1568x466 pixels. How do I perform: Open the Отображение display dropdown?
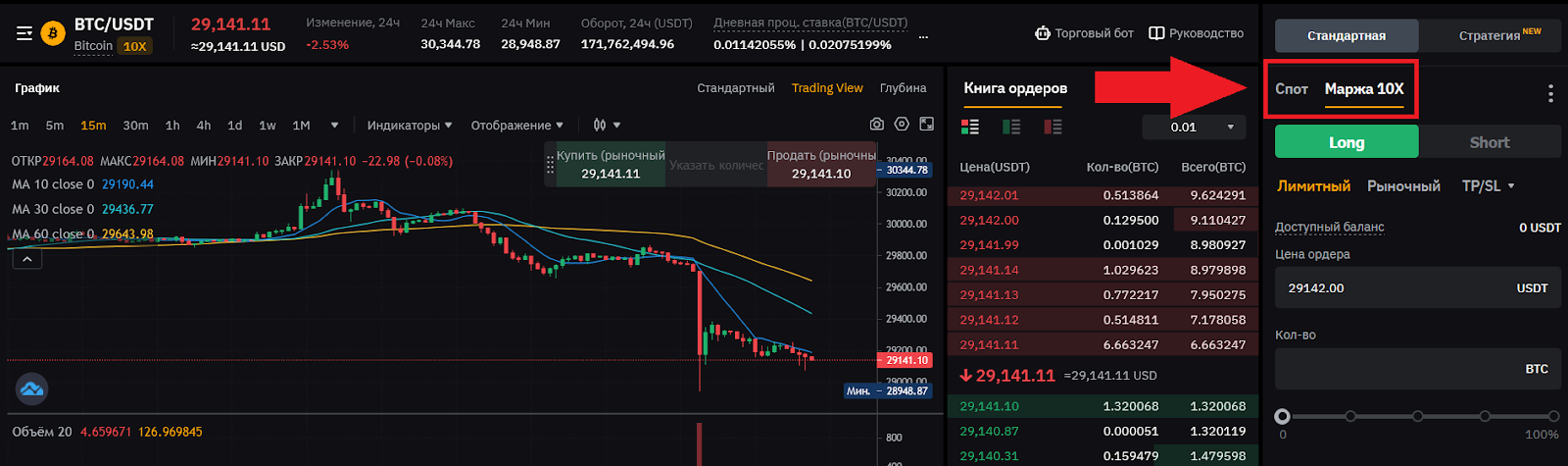[x=517, y=126]
